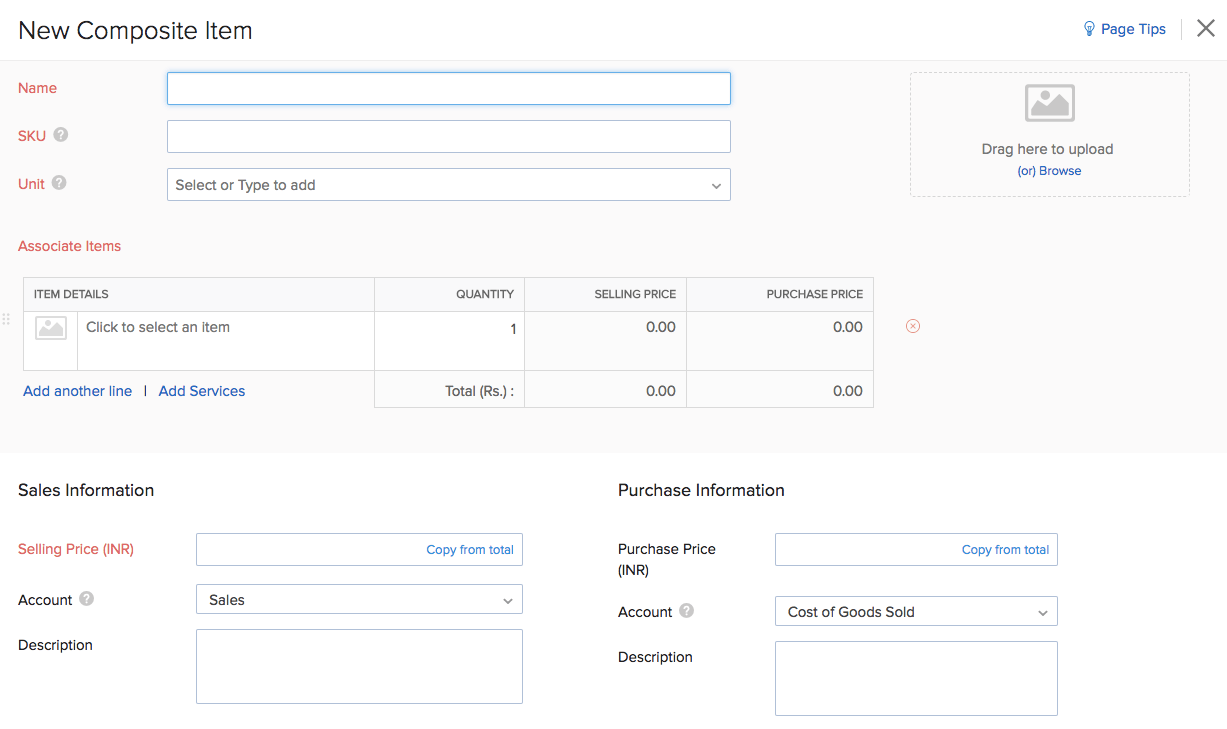Image resolution: width=1227 pixels, height=729 pixels.
Task: Click Add another line link
Action: point(77,391)
